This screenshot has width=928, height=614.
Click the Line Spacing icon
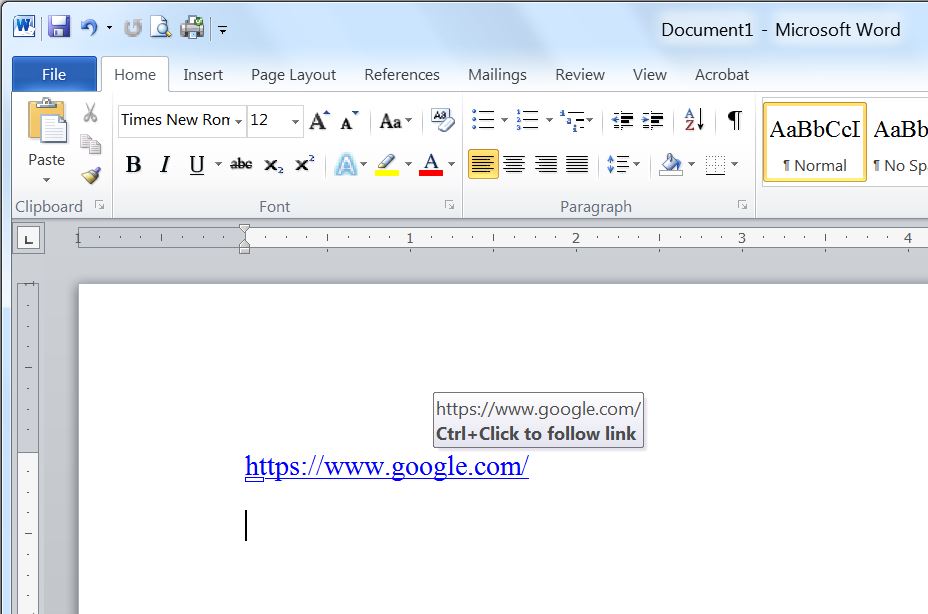[618, 164]
